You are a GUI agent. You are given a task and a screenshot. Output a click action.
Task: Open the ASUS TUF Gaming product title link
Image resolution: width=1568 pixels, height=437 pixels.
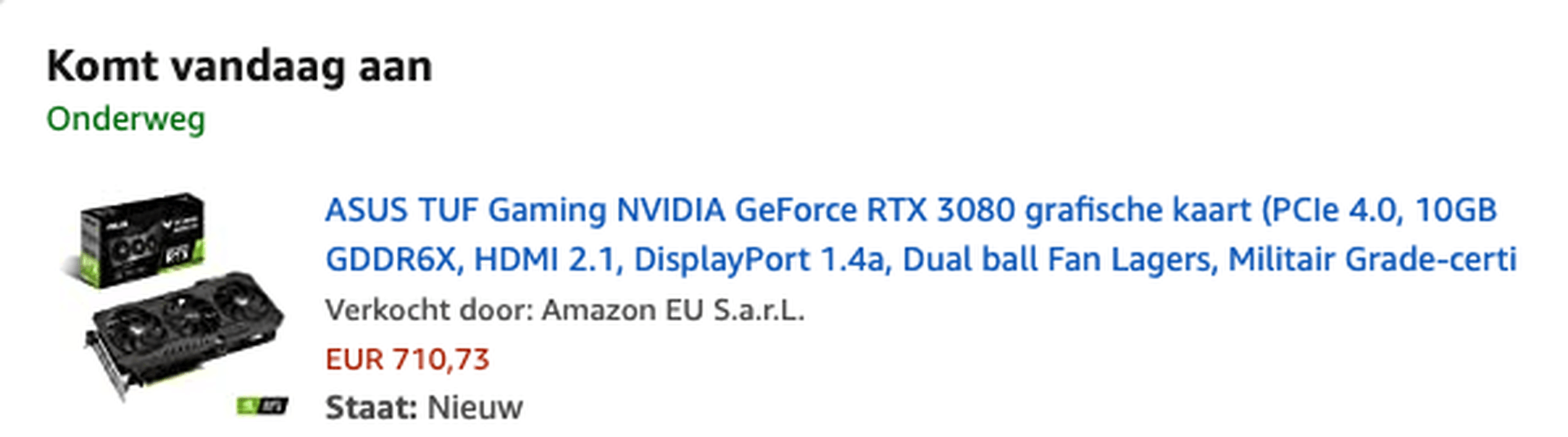pos(920,235)
